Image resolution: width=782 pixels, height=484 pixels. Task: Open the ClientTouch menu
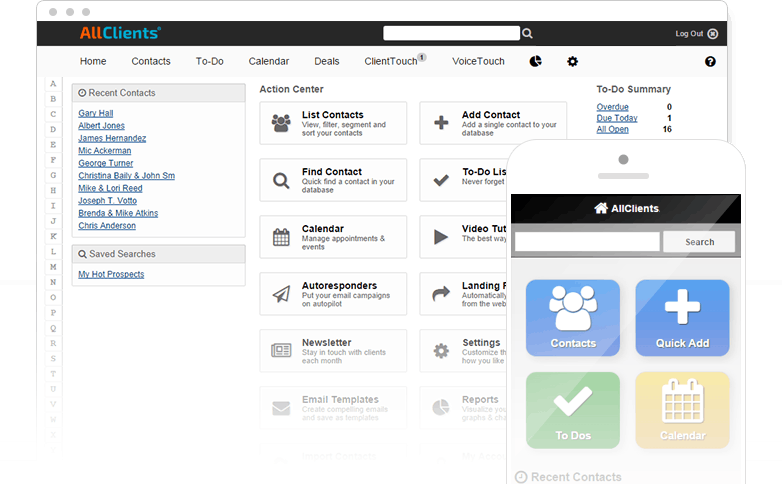[x=391, y=61]
